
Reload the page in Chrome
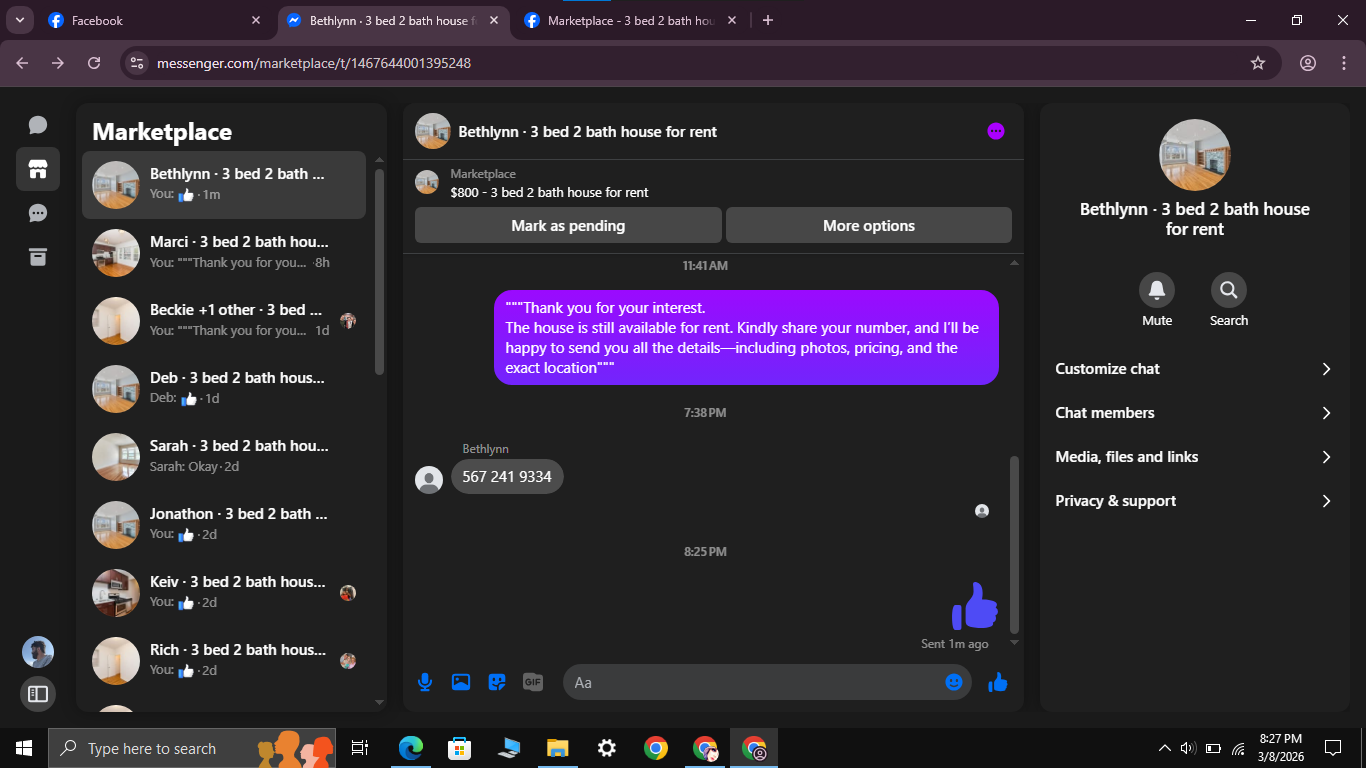pos(94,63)
